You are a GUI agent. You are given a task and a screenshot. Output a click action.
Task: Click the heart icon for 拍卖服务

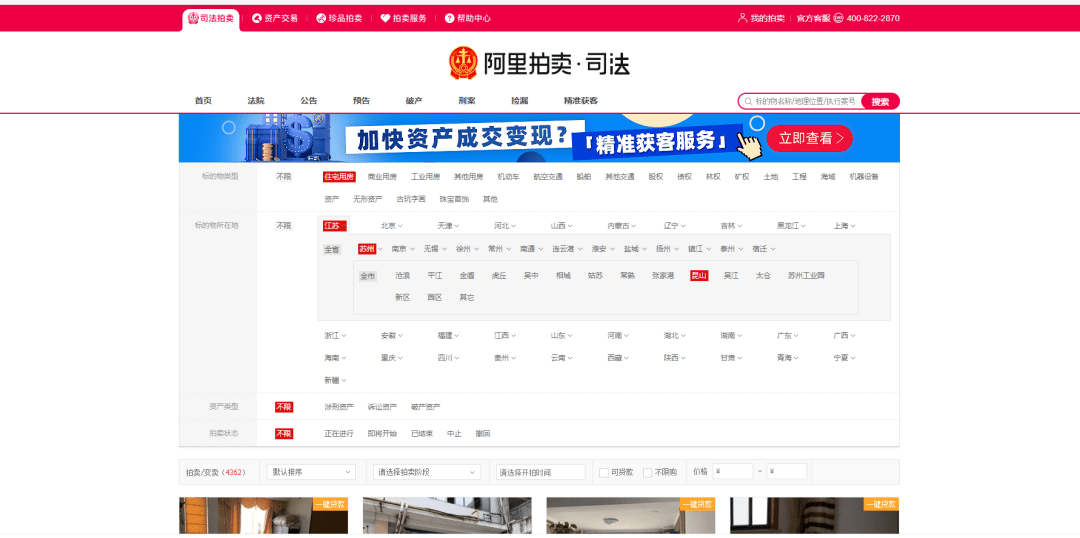coord(385,18)
